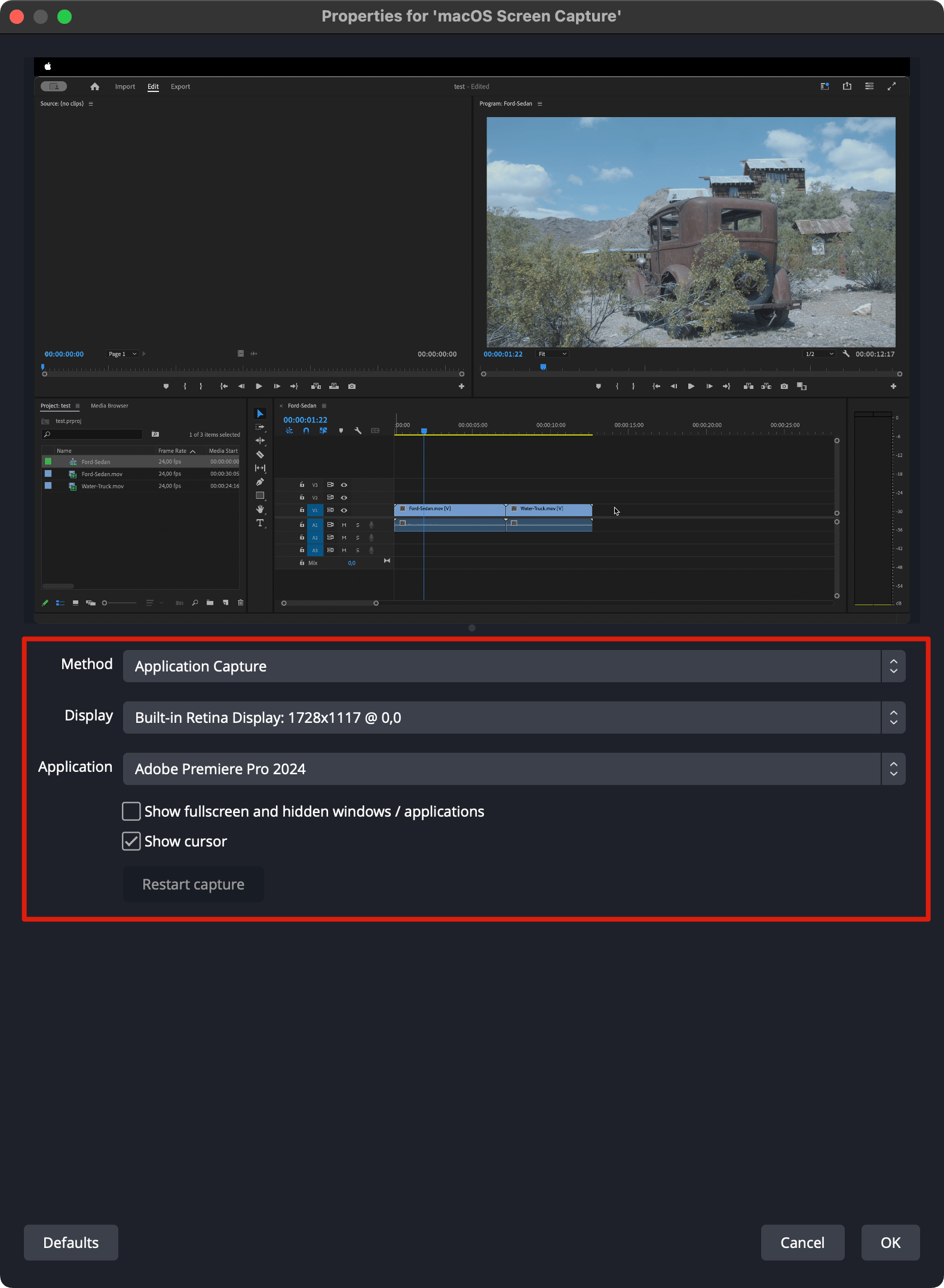Image resolution: width=944 pixels, height=1288 pixels.
Task: Hide track V3 with its eye icon
Action: [x=344, y=485]
